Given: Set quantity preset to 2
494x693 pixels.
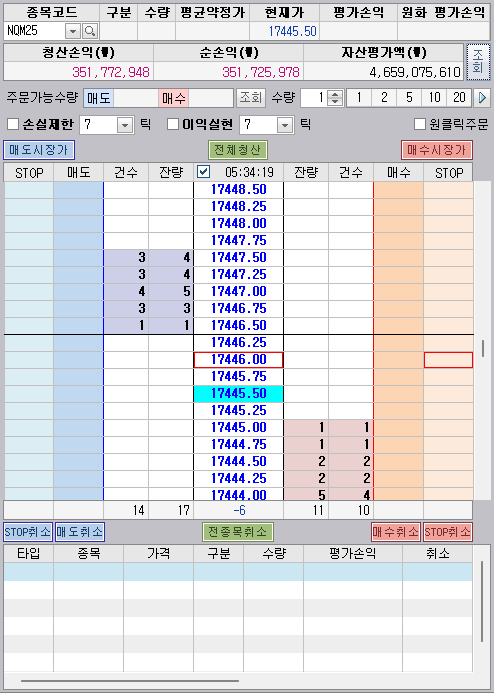Looking at the screenshot, I should click(x=384, y=97).
